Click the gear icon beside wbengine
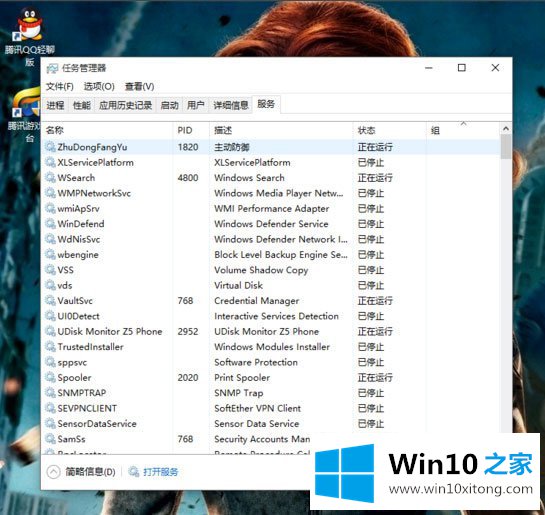 click(x=51, y=254)
